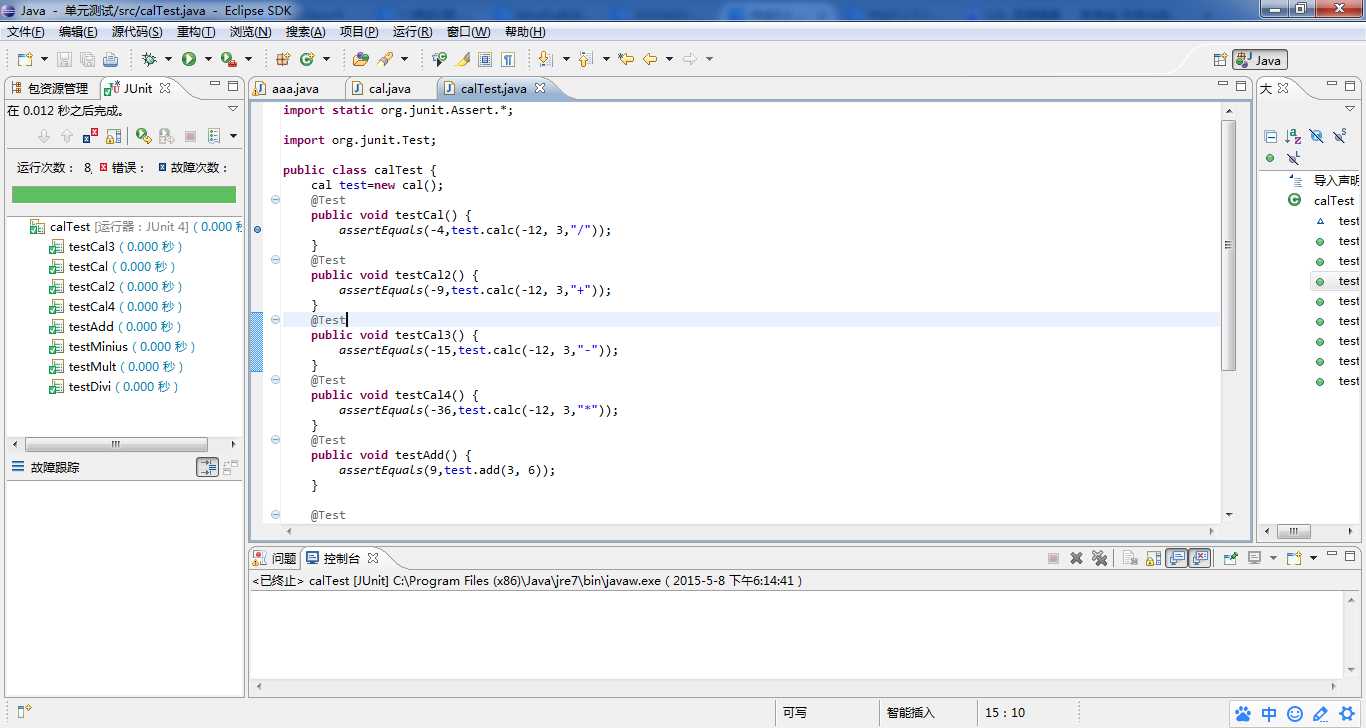Screen dimensions: 1366x728
Task: Toggle Scroll Lock in console toolbar
Action: [x=1153, y=558]
